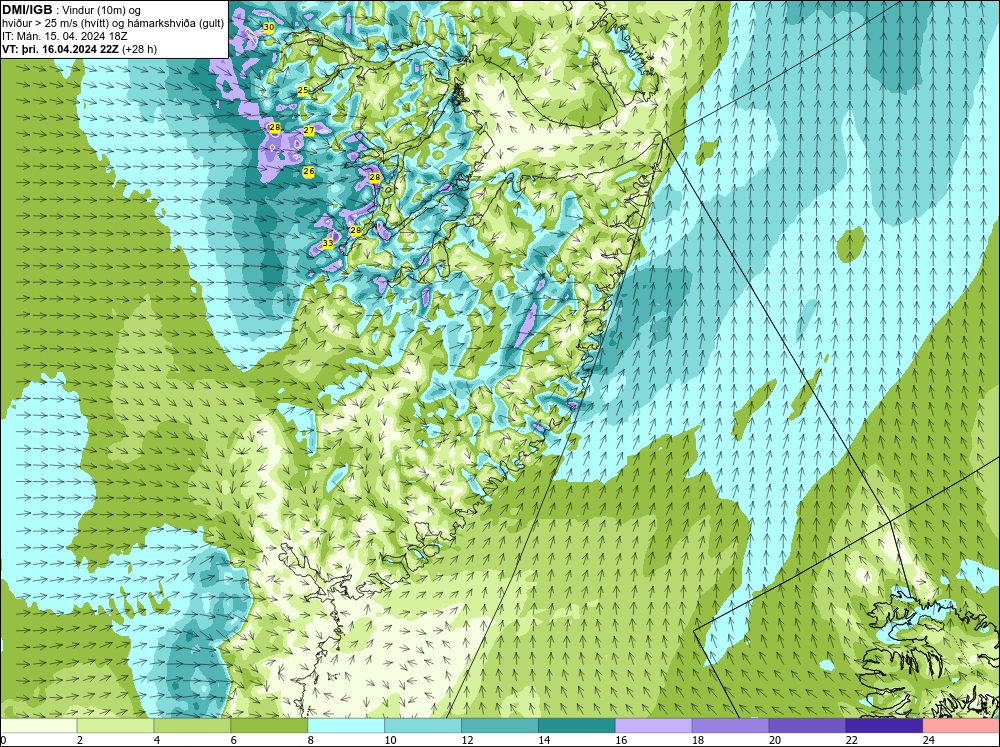Image resolution: width=1000 pixels, height=747 pixels.
Task: Click the pale cream 0–2 m/s legend swatch
Action: (x=39, y=725)
